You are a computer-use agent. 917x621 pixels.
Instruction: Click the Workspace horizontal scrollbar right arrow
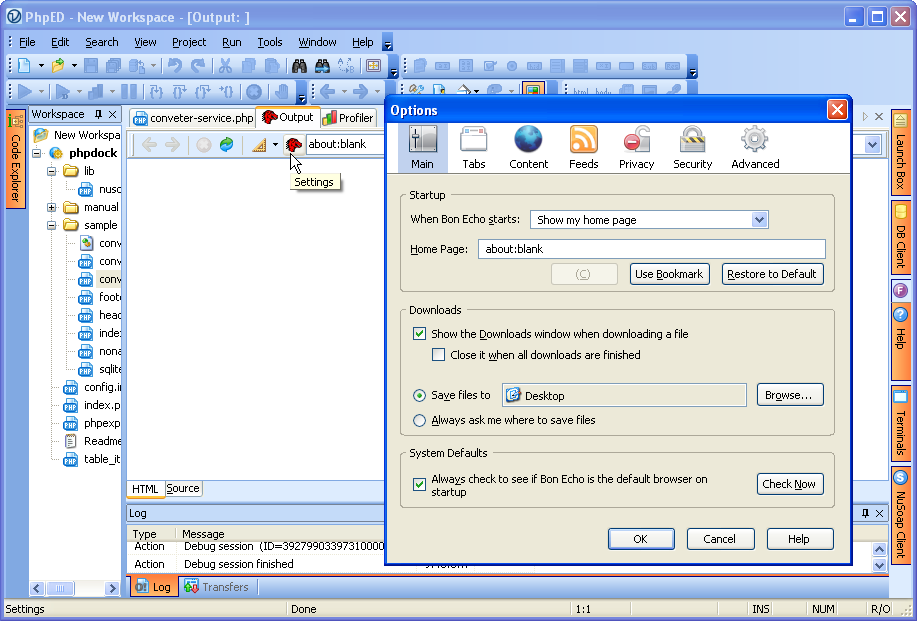[112, 588]
